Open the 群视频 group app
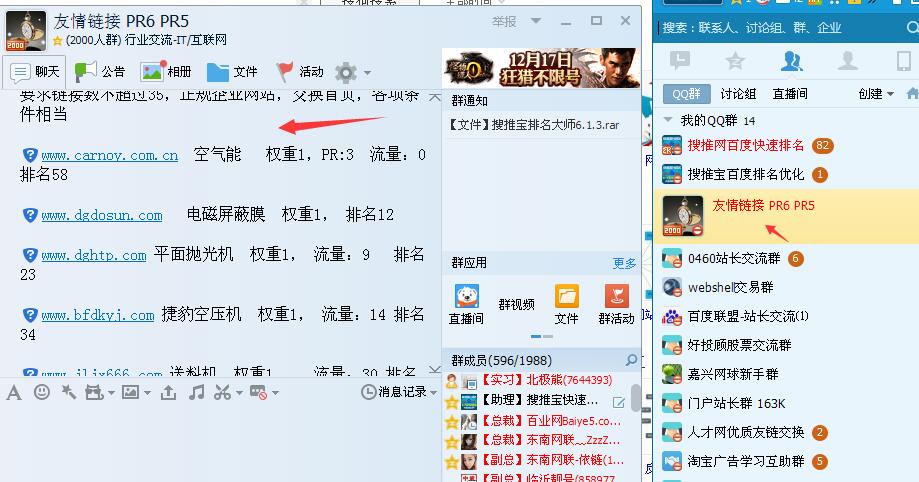The height and width of the screenshot is (482, 919). point(516,304)
